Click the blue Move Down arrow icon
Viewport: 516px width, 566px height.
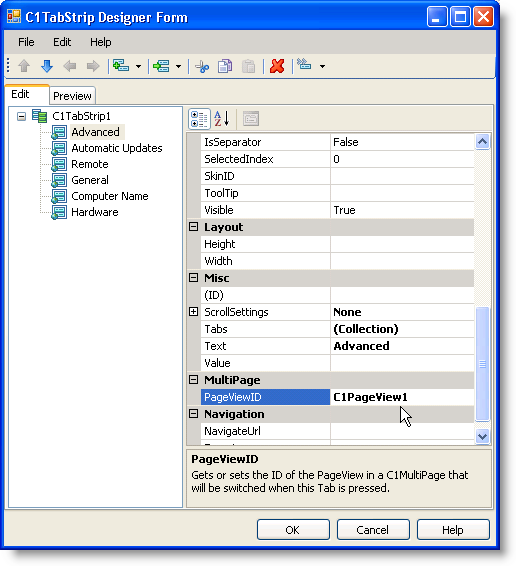(x=47, y=66)
